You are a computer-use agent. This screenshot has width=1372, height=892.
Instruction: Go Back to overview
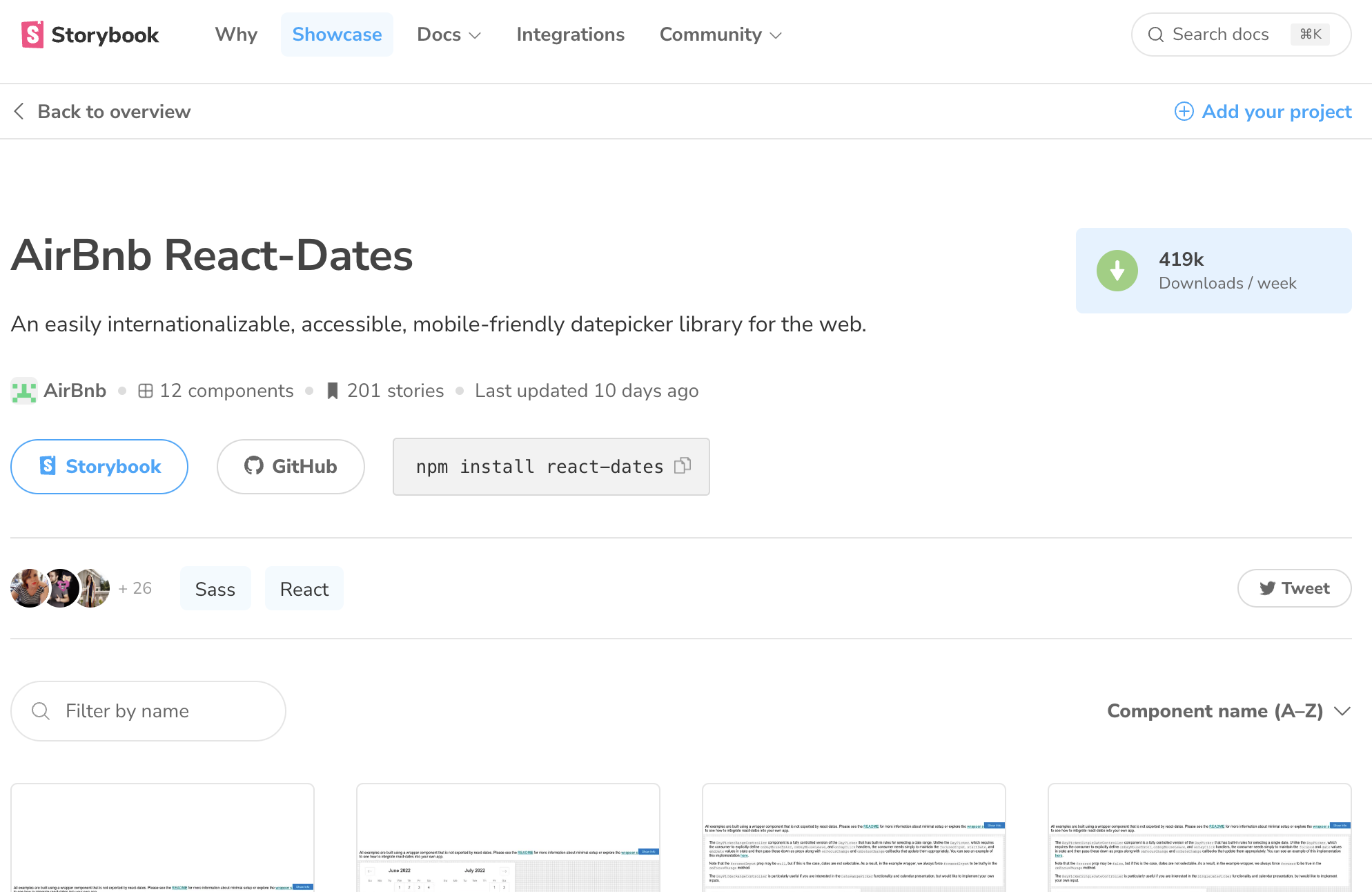102,111
